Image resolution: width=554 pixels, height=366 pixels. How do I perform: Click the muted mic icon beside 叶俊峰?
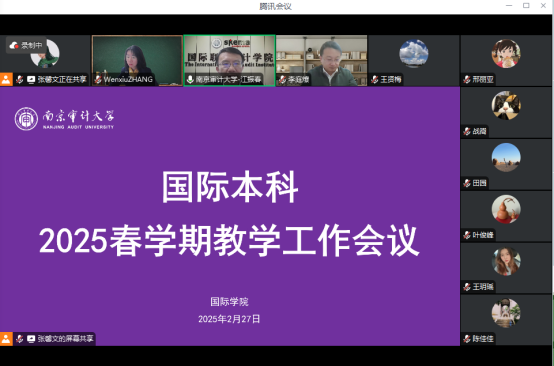pyautogui.click(x=467, y=235)
